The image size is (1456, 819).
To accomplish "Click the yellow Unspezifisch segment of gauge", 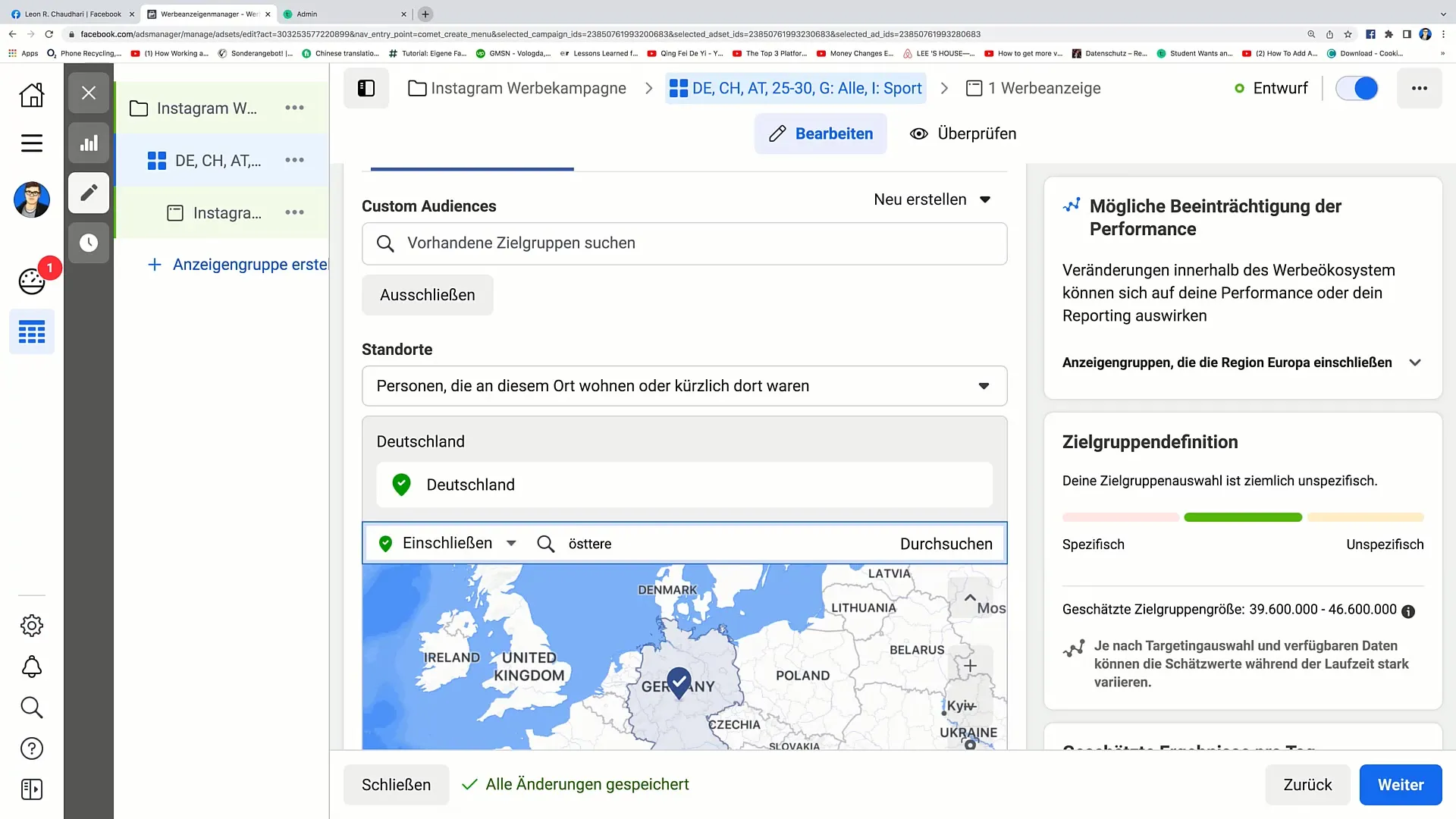I will coord(1365,517).
